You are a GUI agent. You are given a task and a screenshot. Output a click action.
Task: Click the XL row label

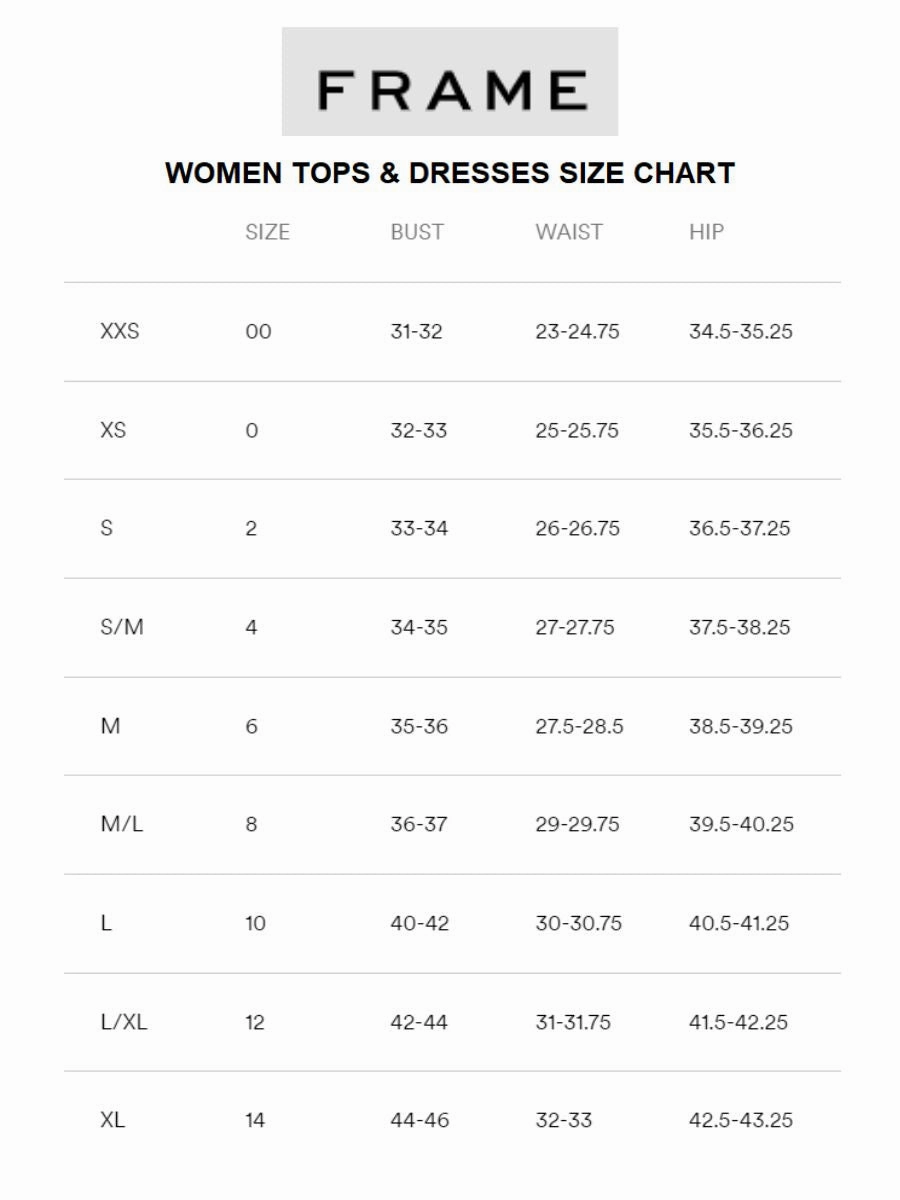[113, 1120]
